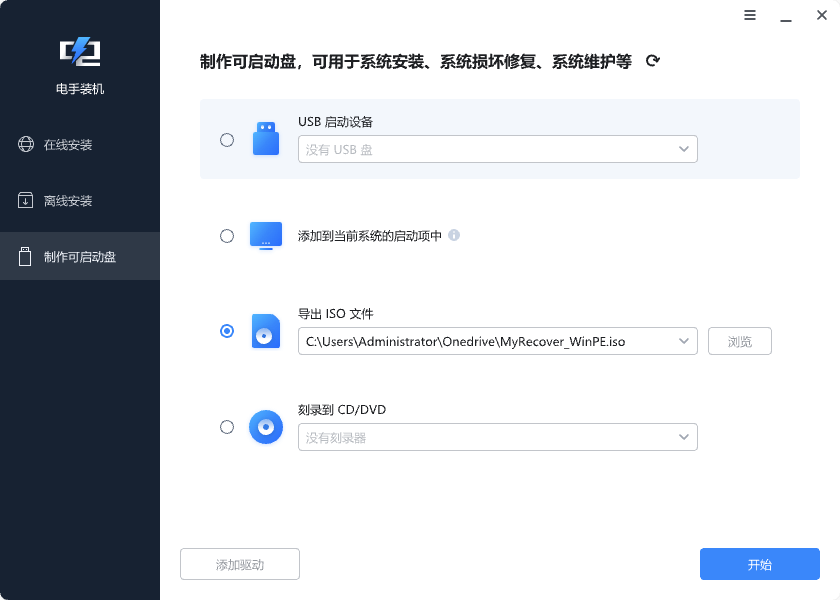Select the 刻录到 CD/DVD radio button
Screen dimensions: 840x600
pyautogui.click(x=227, y=427)
